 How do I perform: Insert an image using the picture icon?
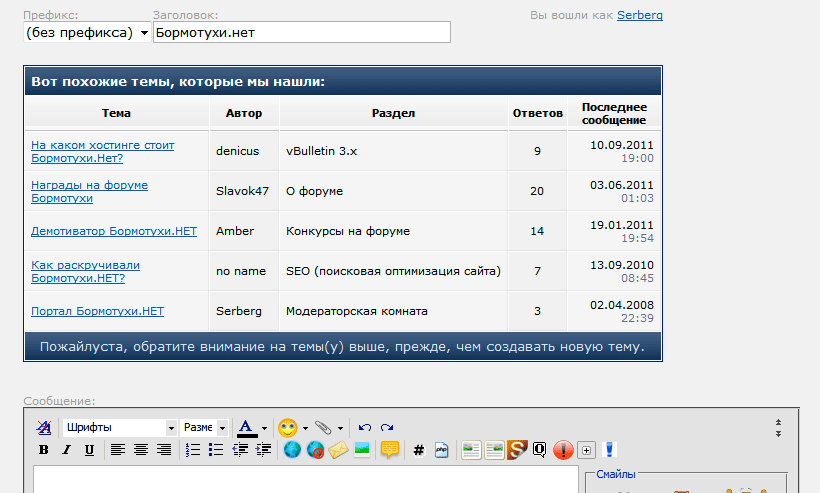point(362,450)
